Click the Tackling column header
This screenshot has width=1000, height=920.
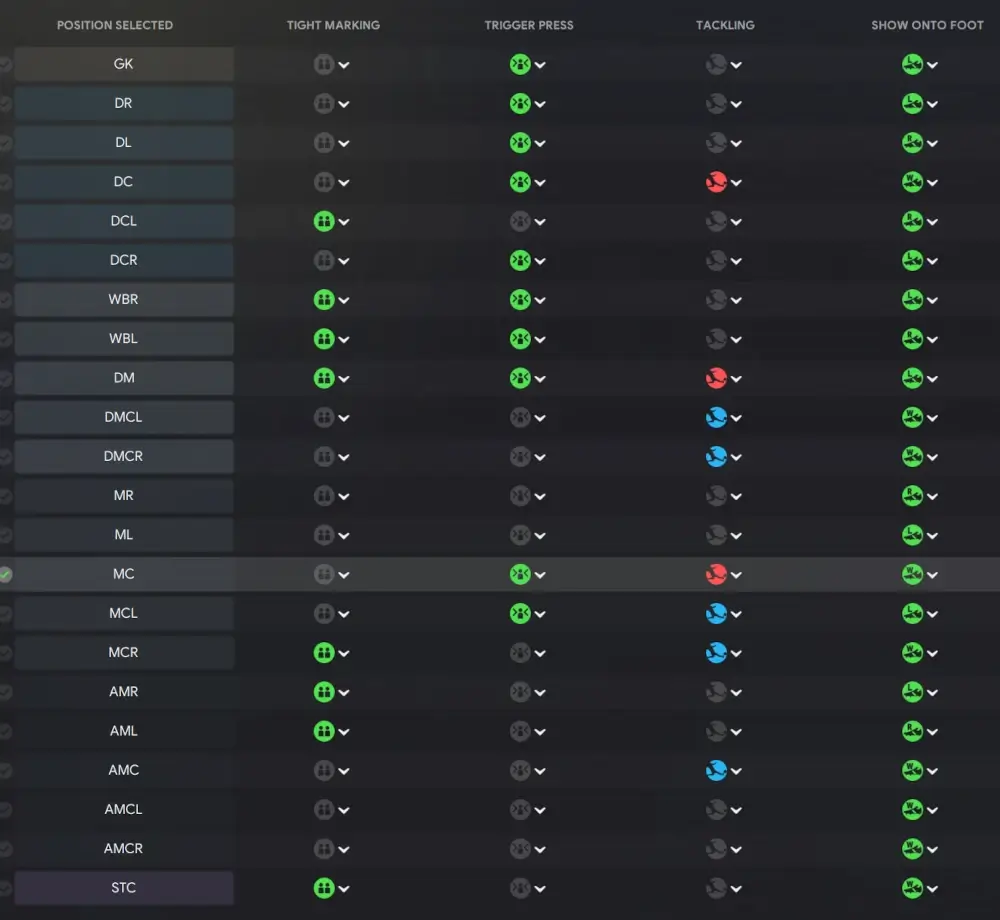[725, 26]
